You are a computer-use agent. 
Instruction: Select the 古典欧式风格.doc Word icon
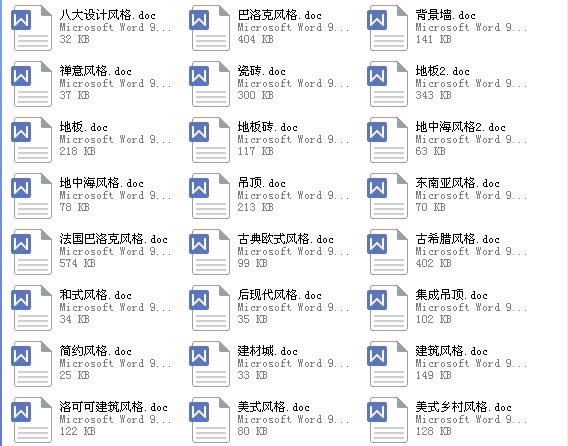pos(210,252)
